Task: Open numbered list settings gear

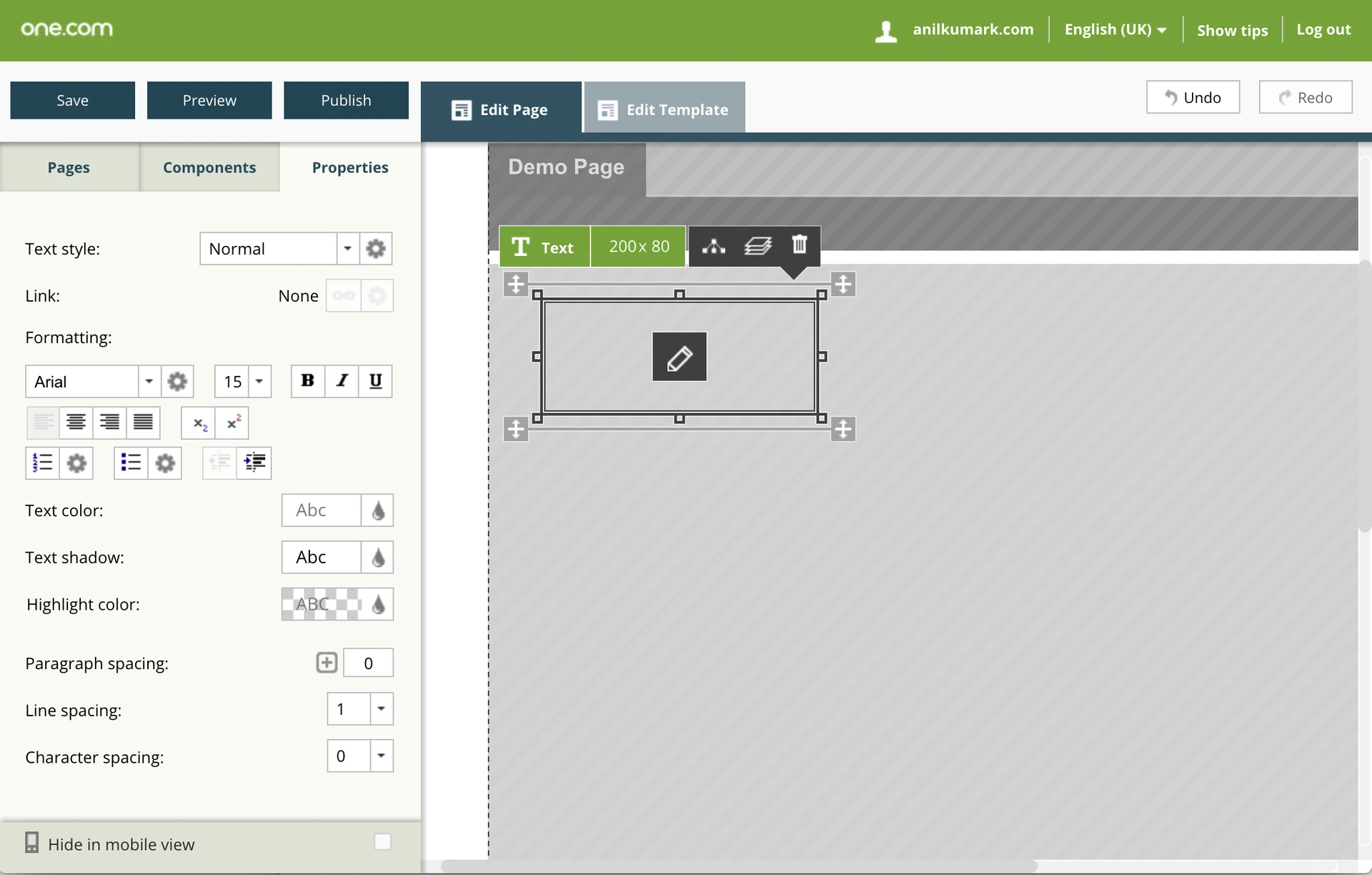Action: pyautogui.click(x=76, y=463)
